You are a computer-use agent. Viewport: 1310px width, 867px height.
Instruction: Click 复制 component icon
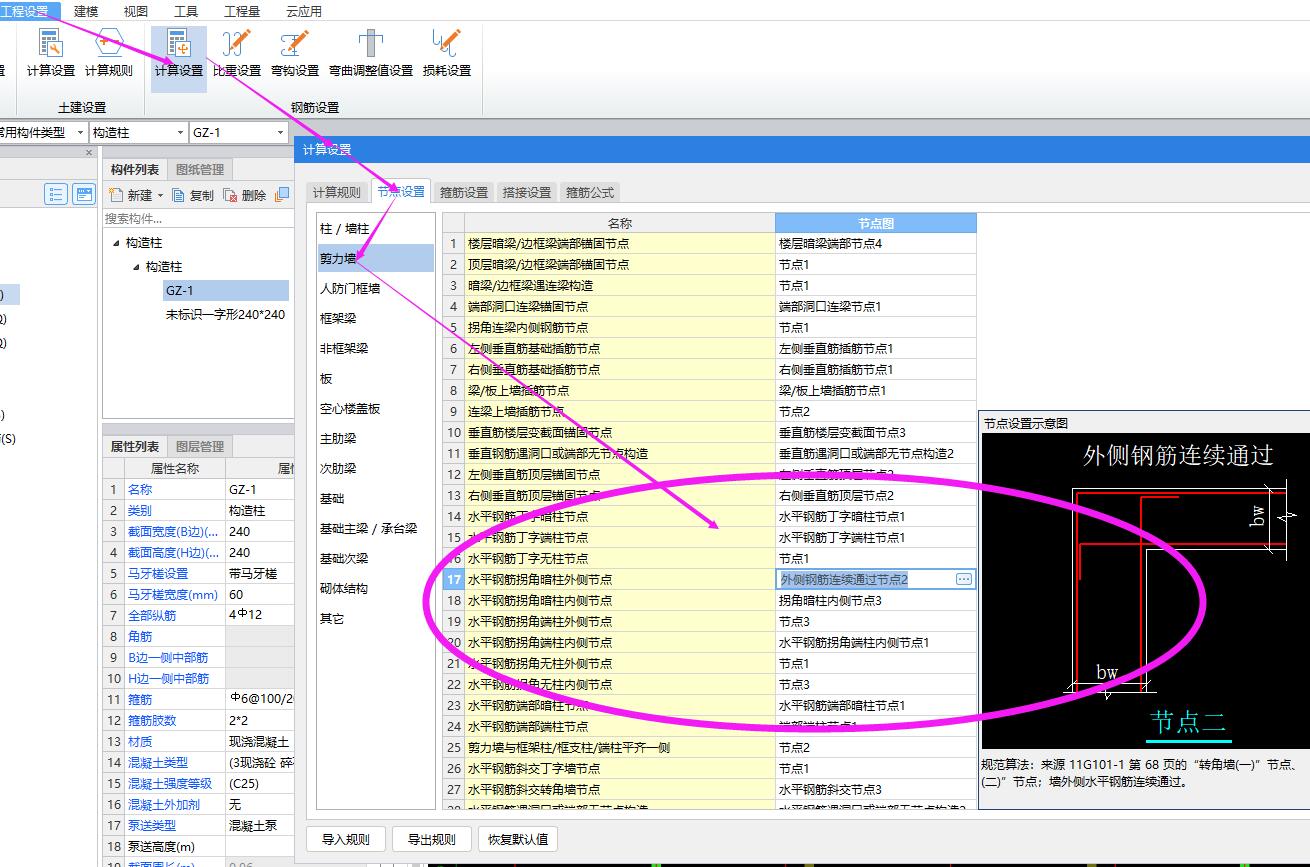[179, 195]
